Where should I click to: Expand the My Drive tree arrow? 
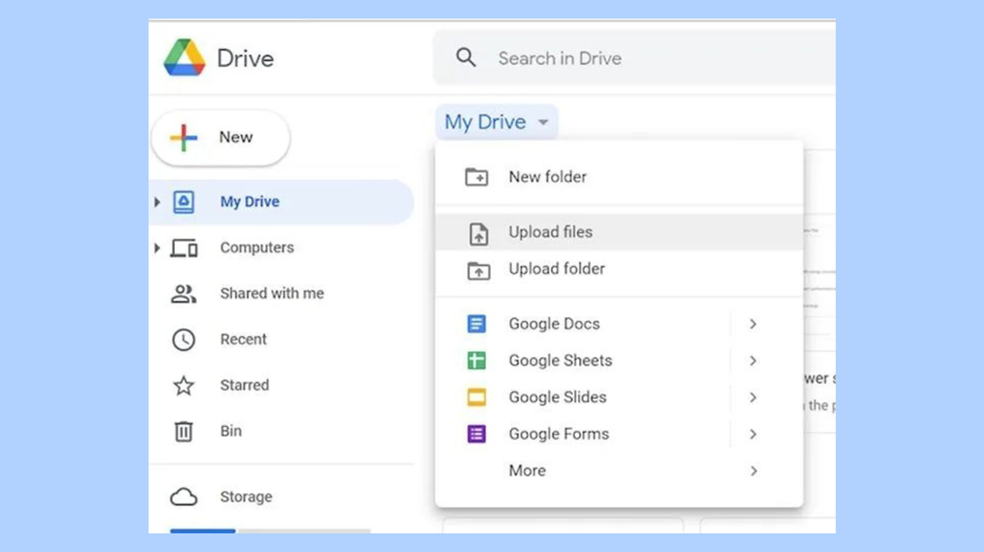coord(157,202)
